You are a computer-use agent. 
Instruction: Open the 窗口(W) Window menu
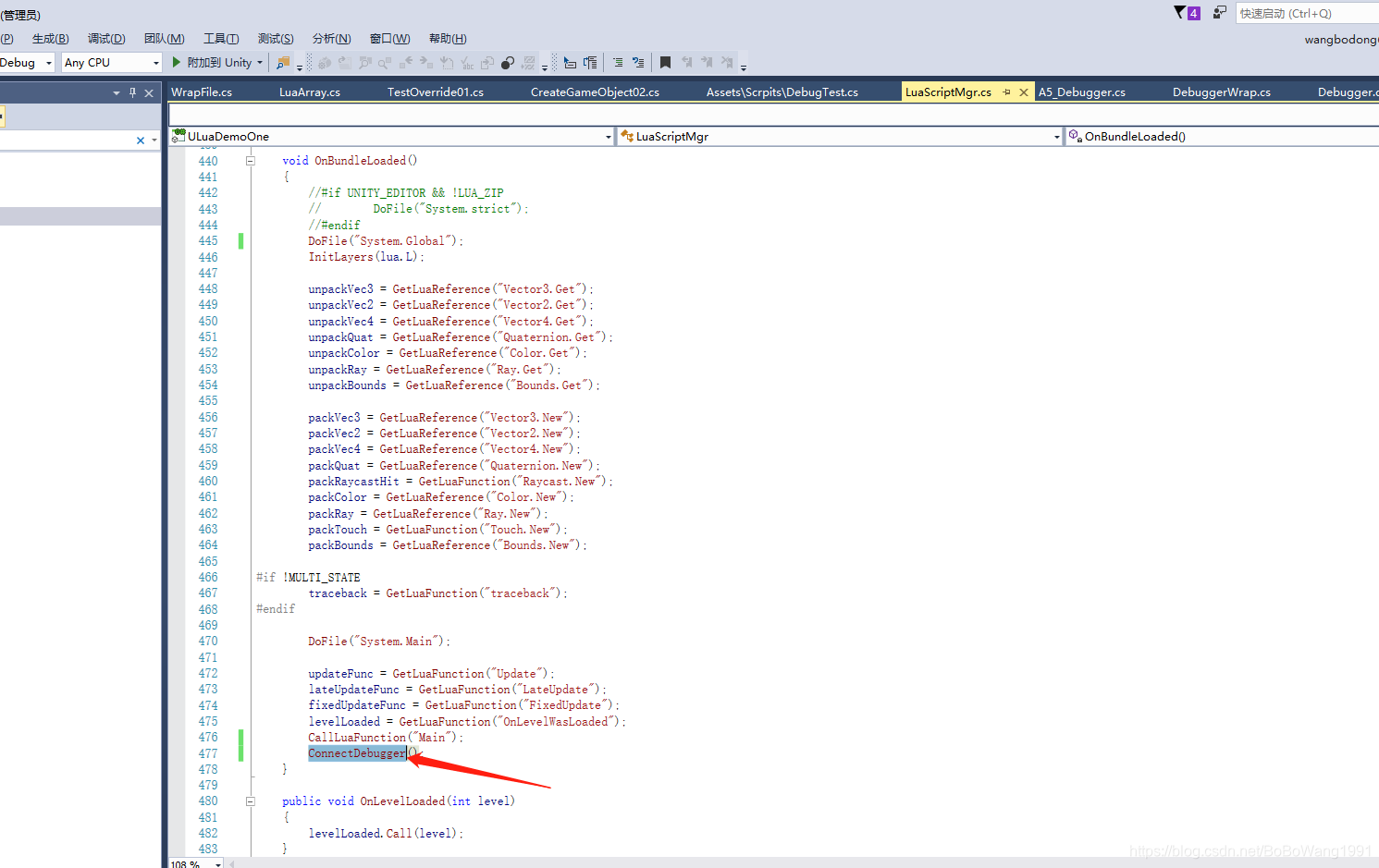tap(390, 39)
